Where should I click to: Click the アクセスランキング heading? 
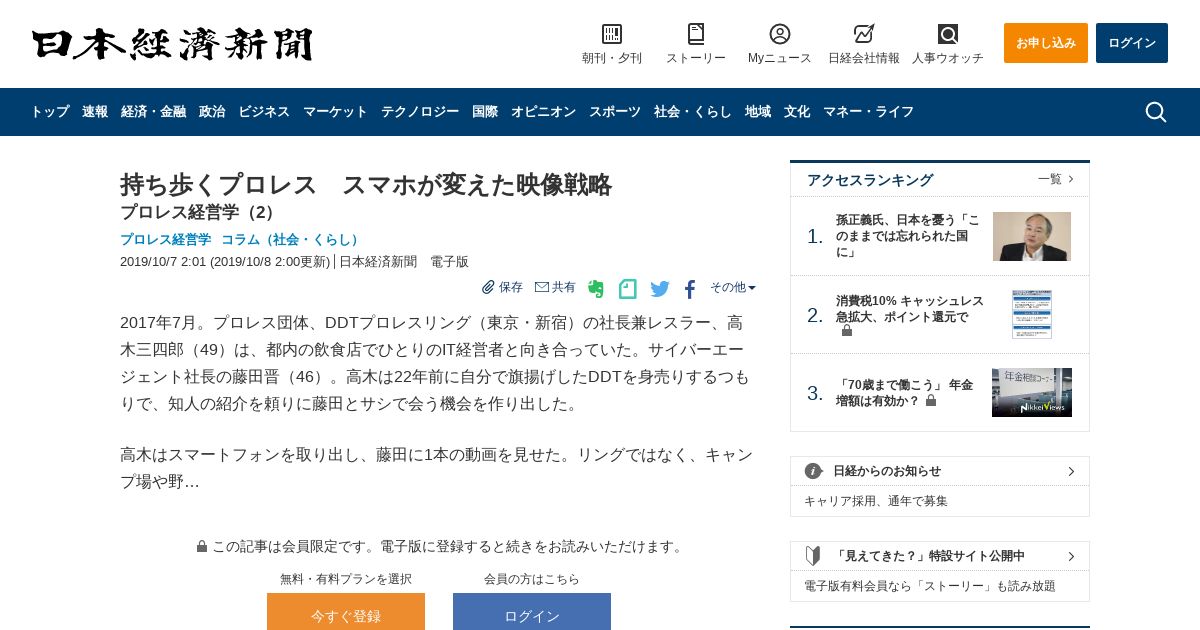pos(870,180)
